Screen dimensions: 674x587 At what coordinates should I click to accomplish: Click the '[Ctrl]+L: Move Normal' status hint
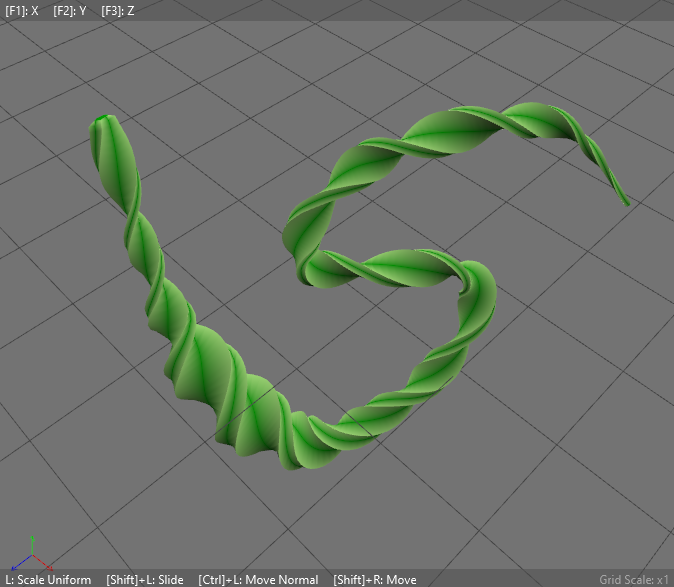[x=258, y=580]
